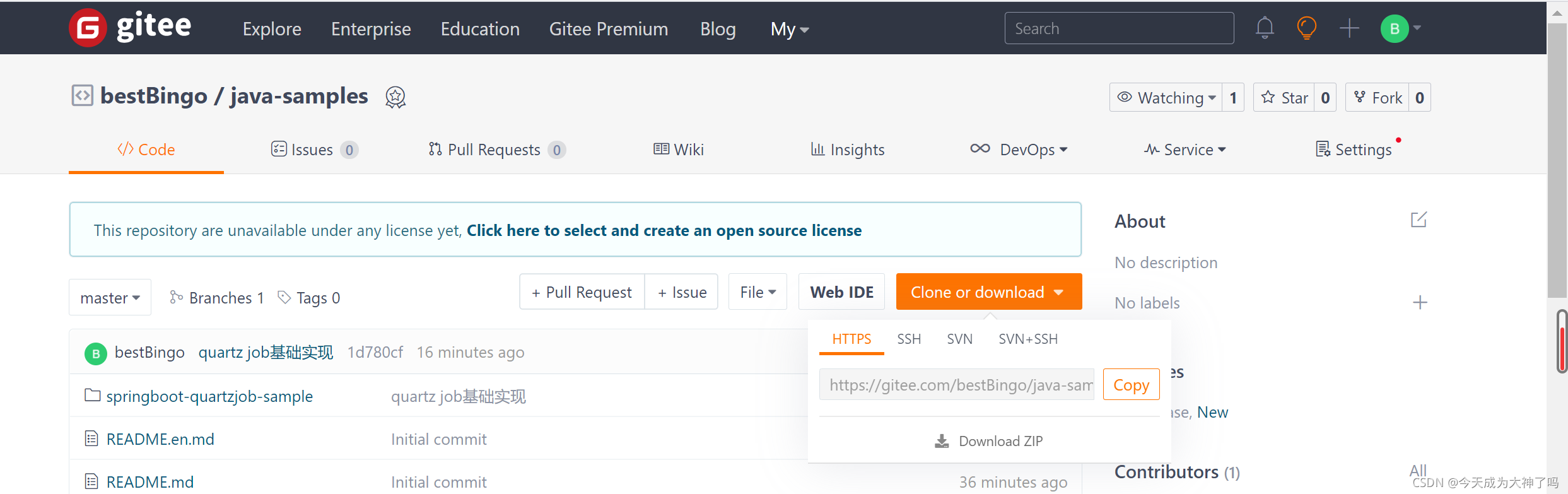The height and width of the screenshot is (494, 1568).
Task: Click the README.en.md file icon
Action: click(91, 438)
